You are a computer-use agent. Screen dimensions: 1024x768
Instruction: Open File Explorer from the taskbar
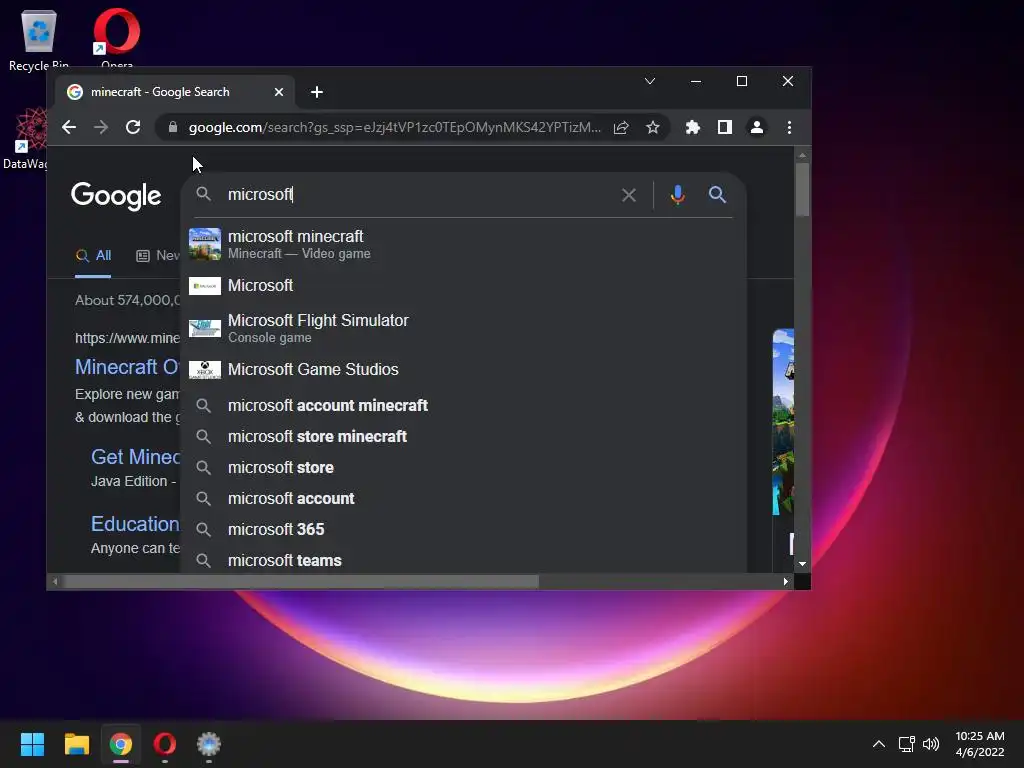tap(76, 744)
